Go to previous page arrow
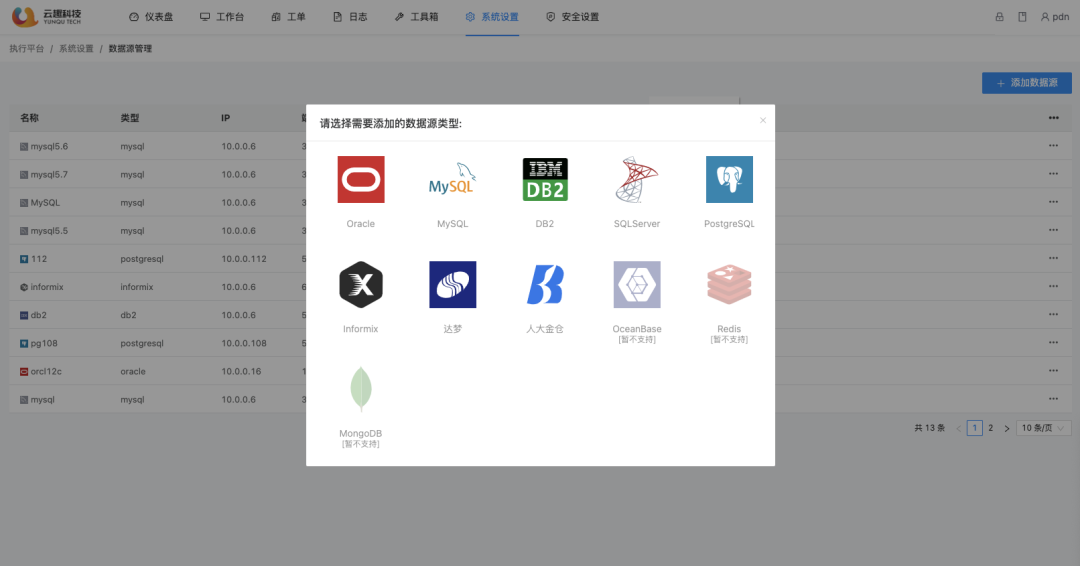1080x566 pixels. tap(958, 428)
